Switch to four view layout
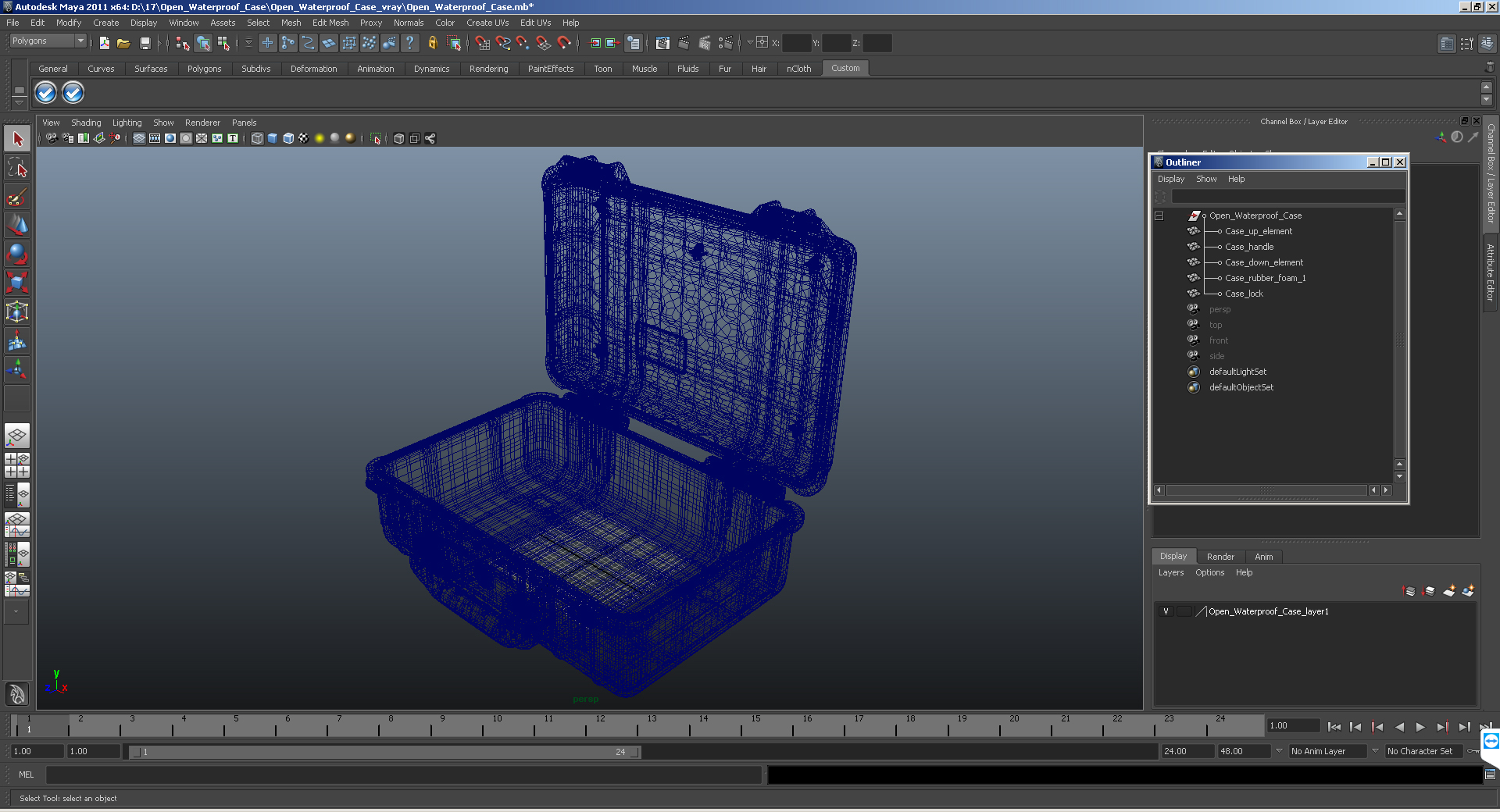 [x=17, y=465]
